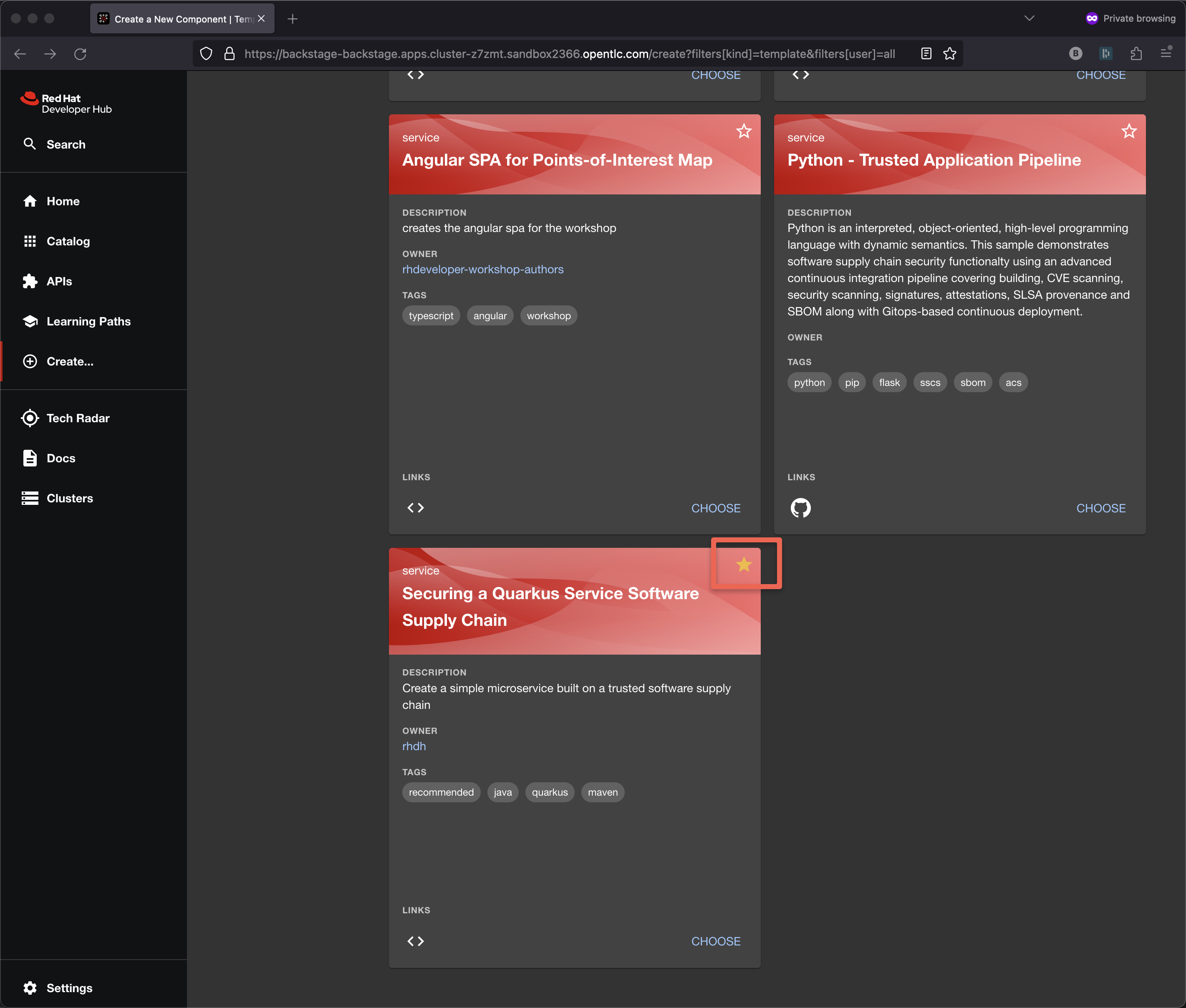Open Settings gear in sidebar

click(30, 988)
